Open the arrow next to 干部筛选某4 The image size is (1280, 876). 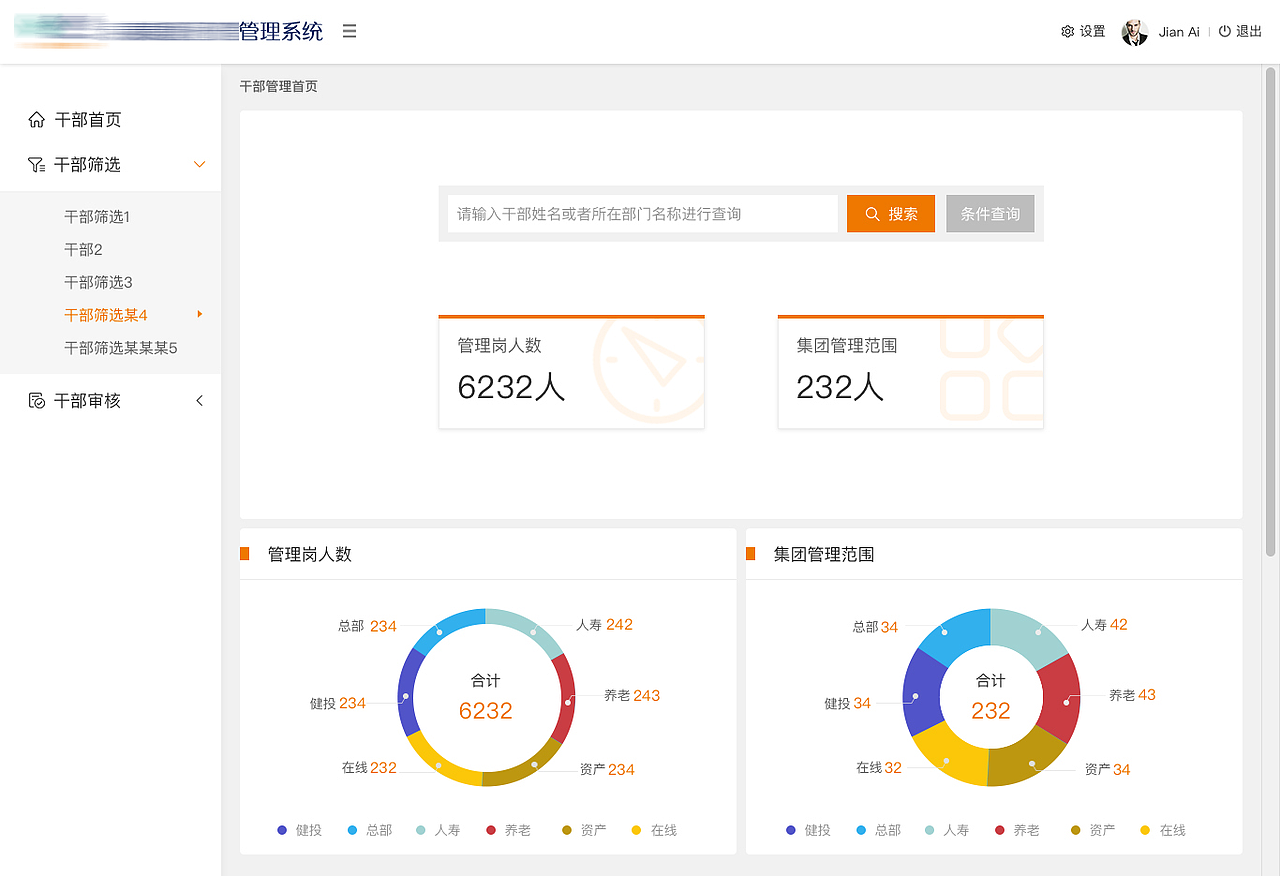coord(198,314)
